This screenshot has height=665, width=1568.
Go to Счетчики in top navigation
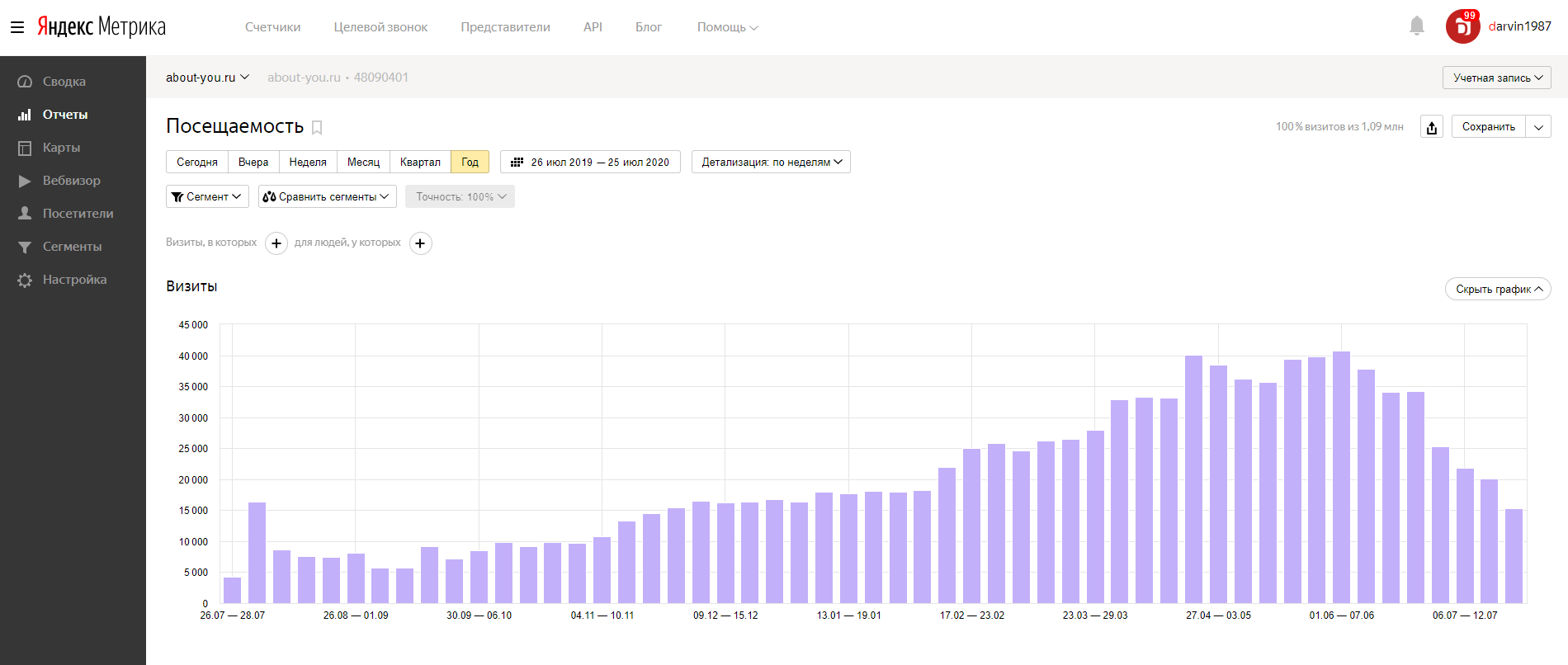pyautogui.click(x=272, y=27)
